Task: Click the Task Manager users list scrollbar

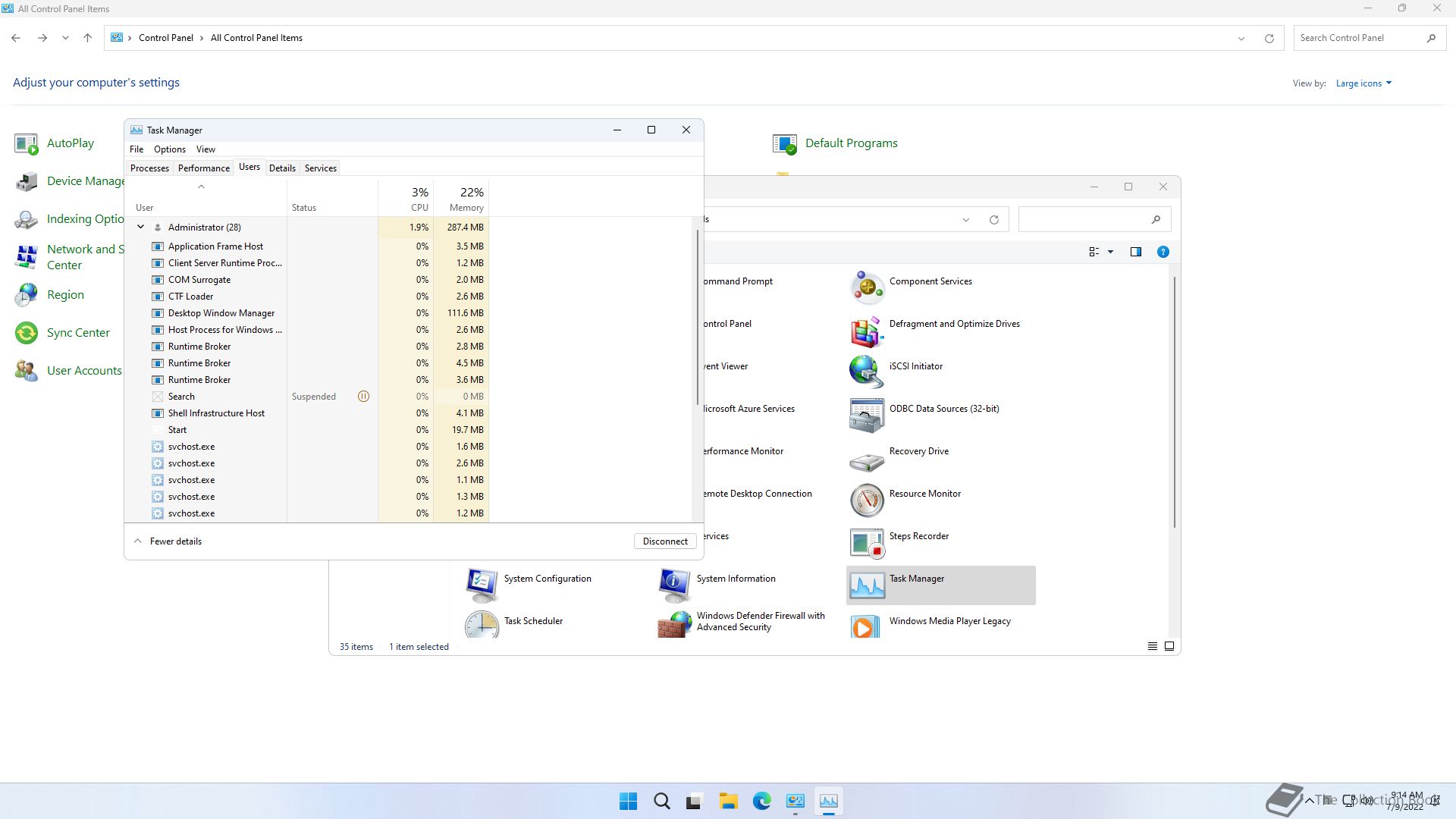Action: 698,317
